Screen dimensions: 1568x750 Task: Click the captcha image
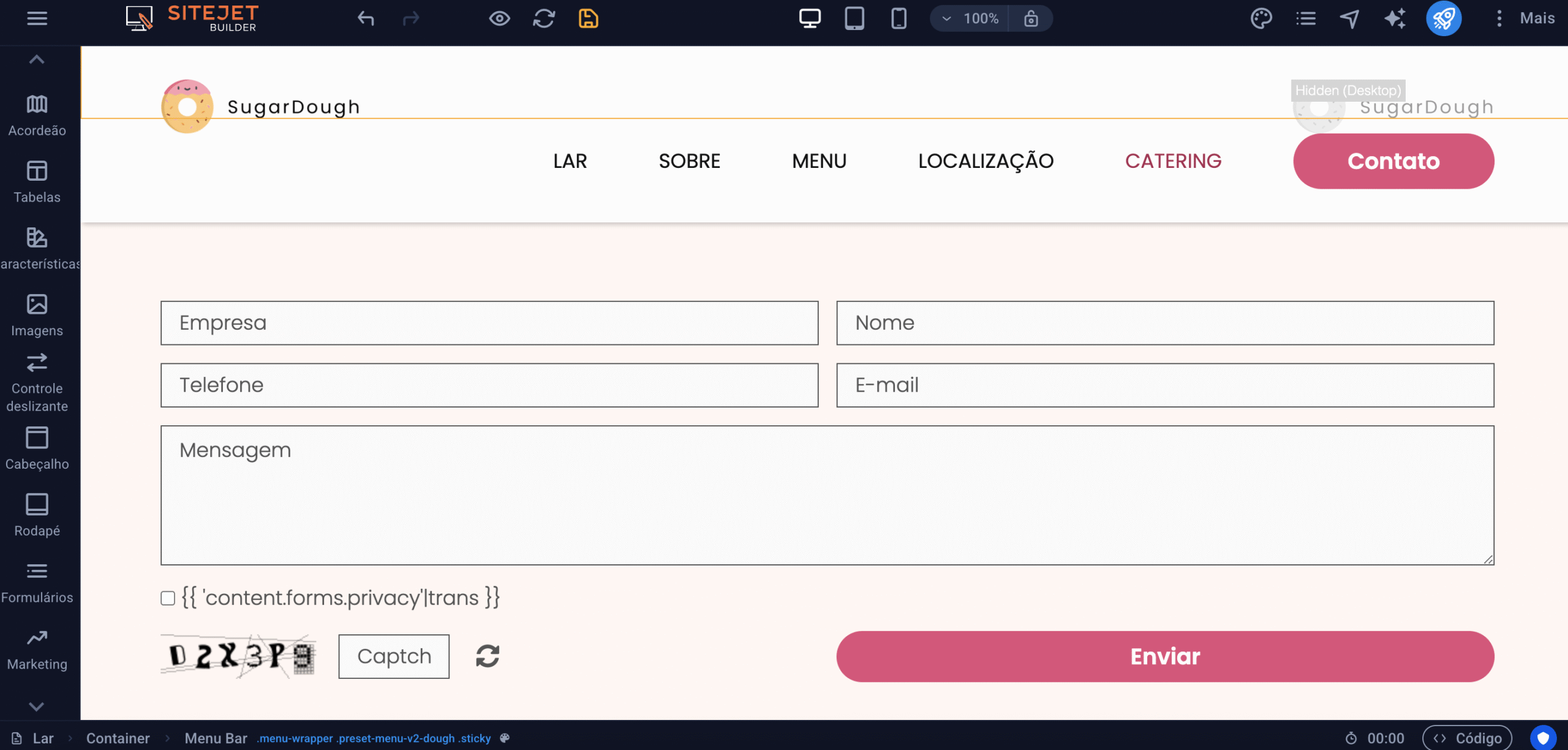238,656
